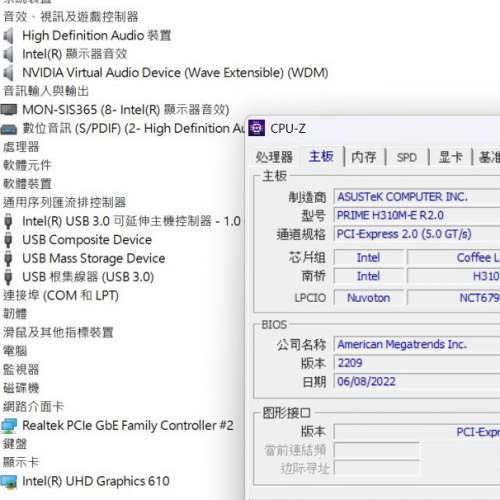This screenshot has width=500, height=500.
Task: Click the Nuvoton LPCIO field
Action: [369, 298]
